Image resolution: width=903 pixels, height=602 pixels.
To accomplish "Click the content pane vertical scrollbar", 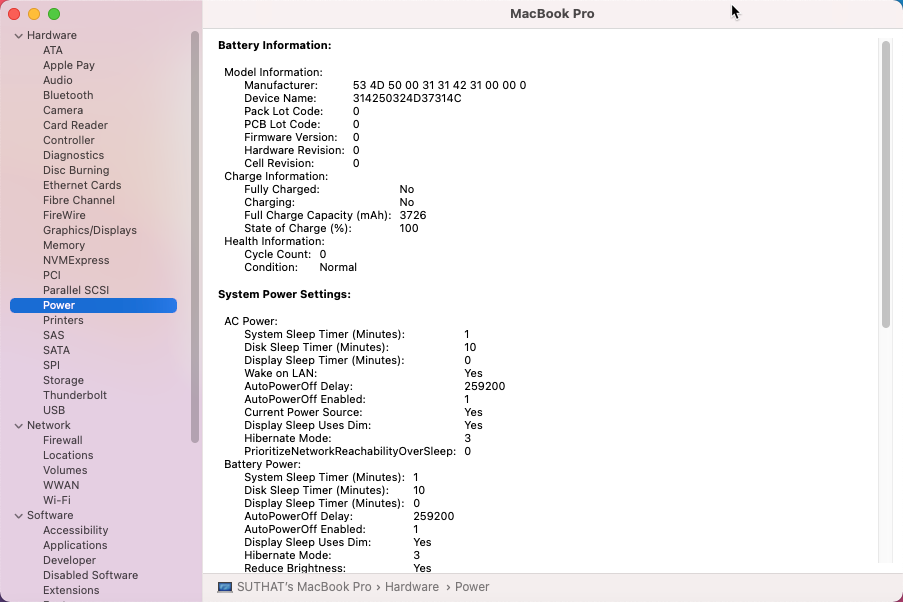I will point(886,184).
